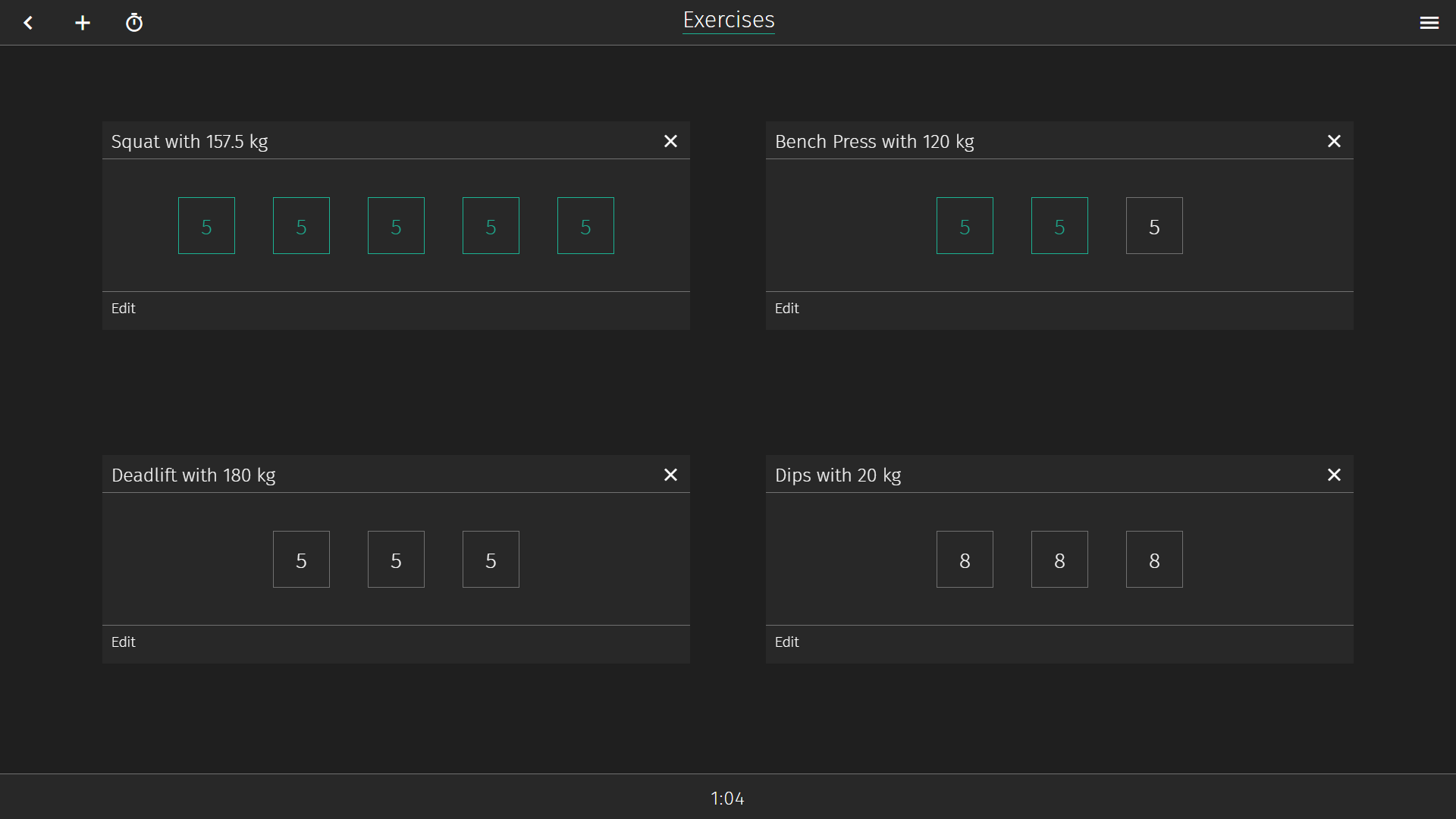Image resolution: width=1456 pixels, height=819 pixels.
Task: Edit the Bench Press exercise
Action: coord(787,309)
